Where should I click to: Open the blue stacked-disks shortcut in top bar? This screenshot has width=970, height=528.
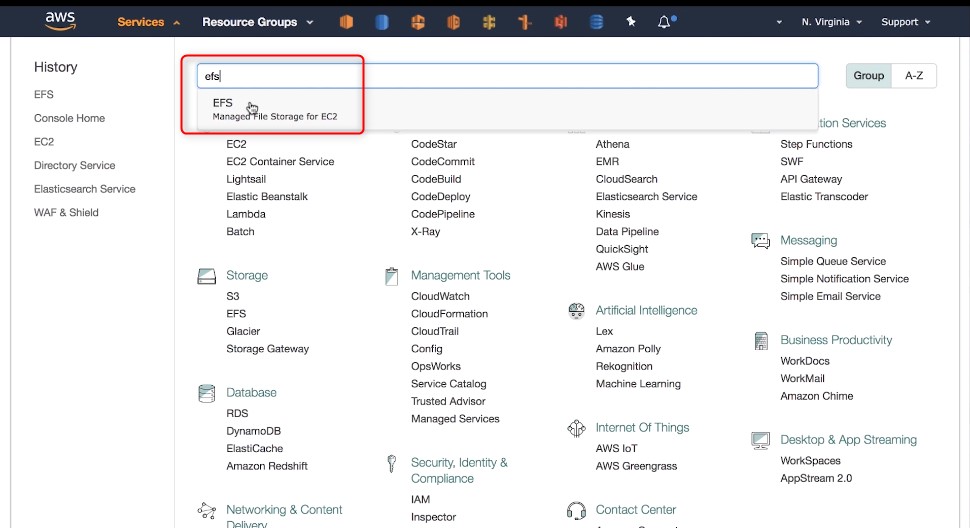click(596, 22)
